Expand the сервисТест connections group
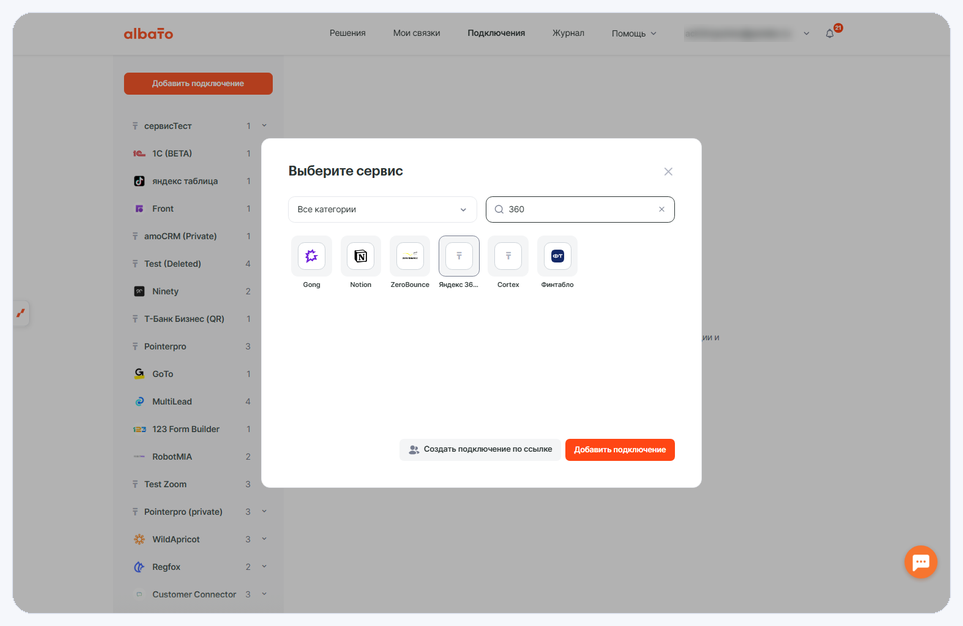This screenshot has width=963, height=626. click(264, 126)
